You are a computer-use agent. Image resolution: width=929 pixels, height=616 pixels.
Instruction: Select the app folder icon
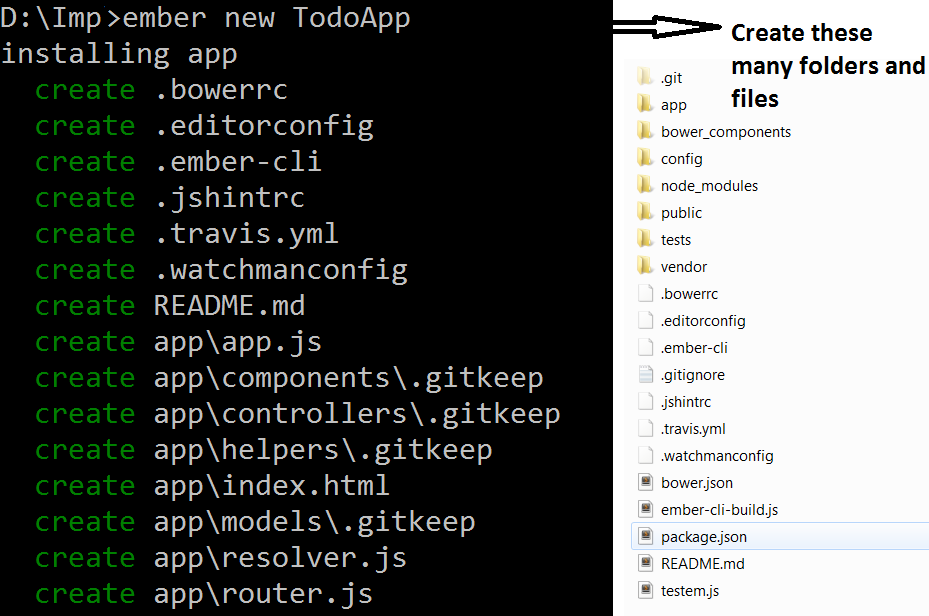click(645, 104)
